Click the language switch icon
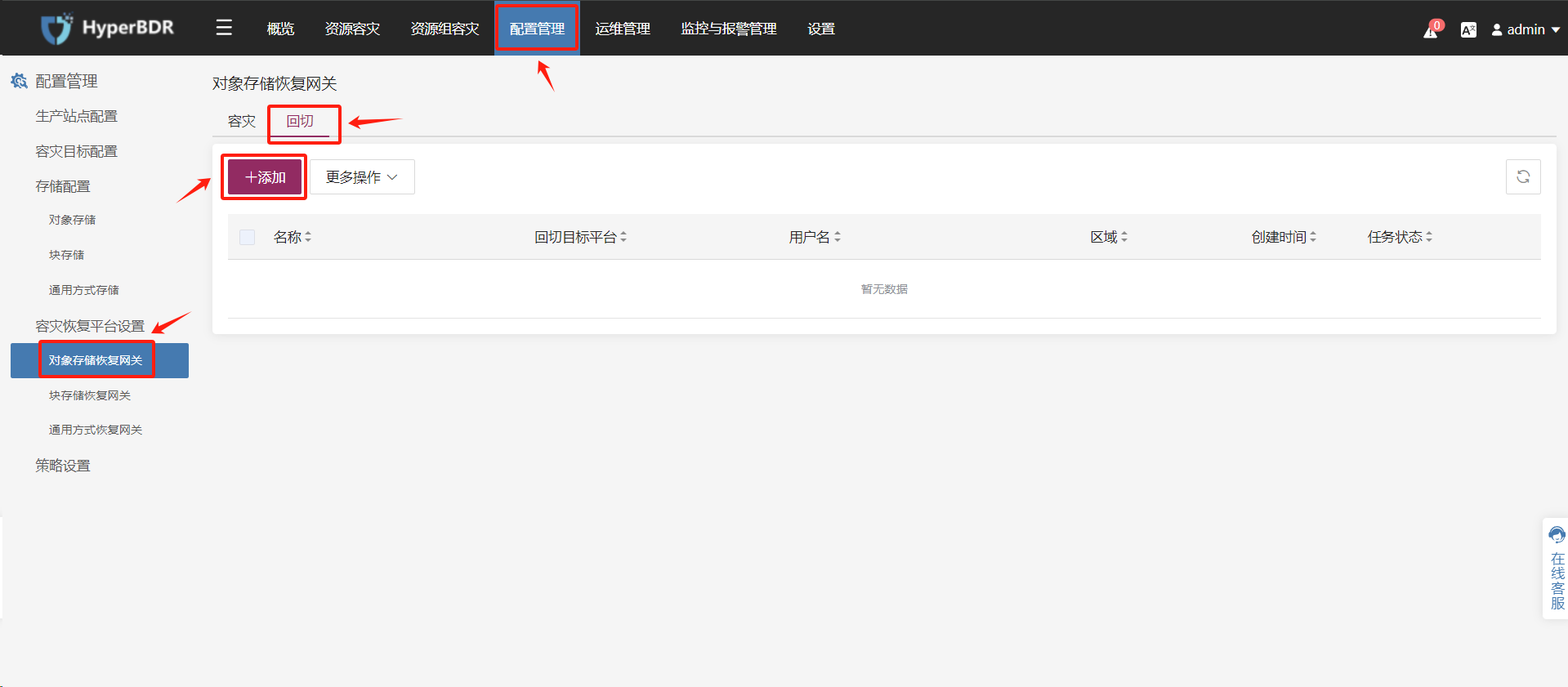Screen dimensions: 1568x687 1468,30
